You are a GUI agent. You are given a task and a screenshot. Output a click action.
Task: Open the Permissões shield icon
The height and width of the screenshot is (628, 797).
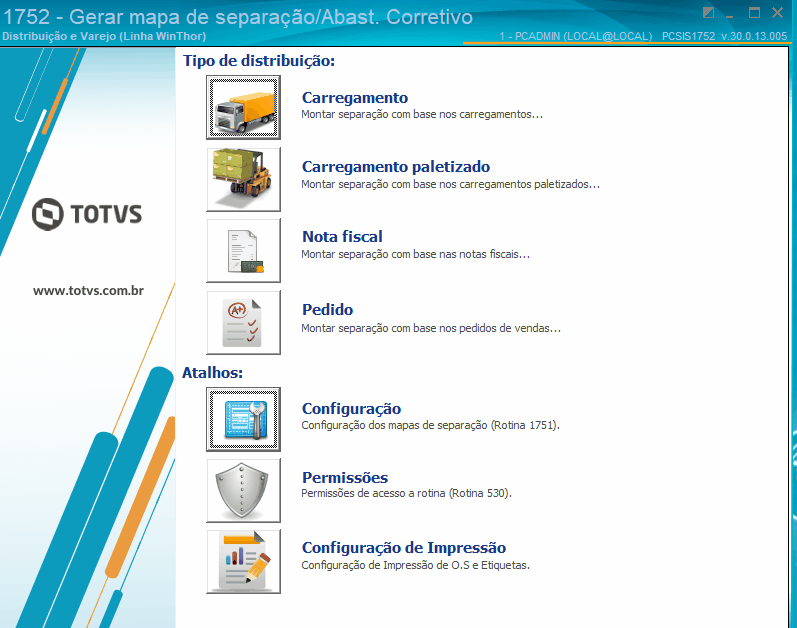click(x=243, y=490)
